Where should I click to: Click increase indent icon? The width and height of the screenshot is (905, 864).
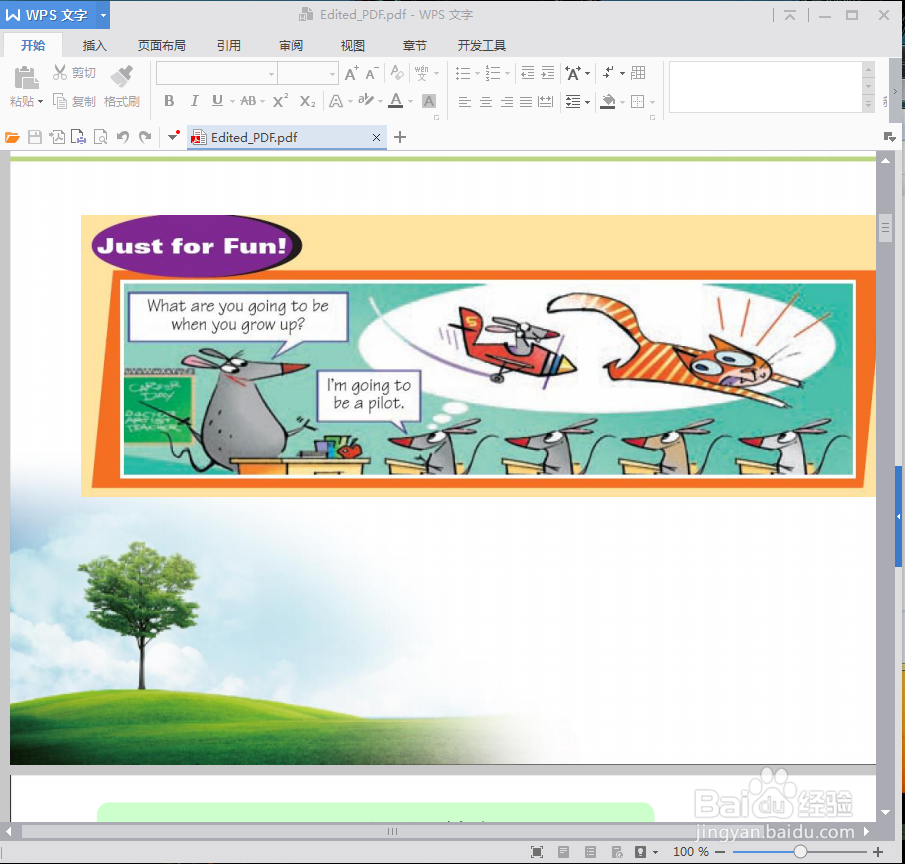point(548,73)
